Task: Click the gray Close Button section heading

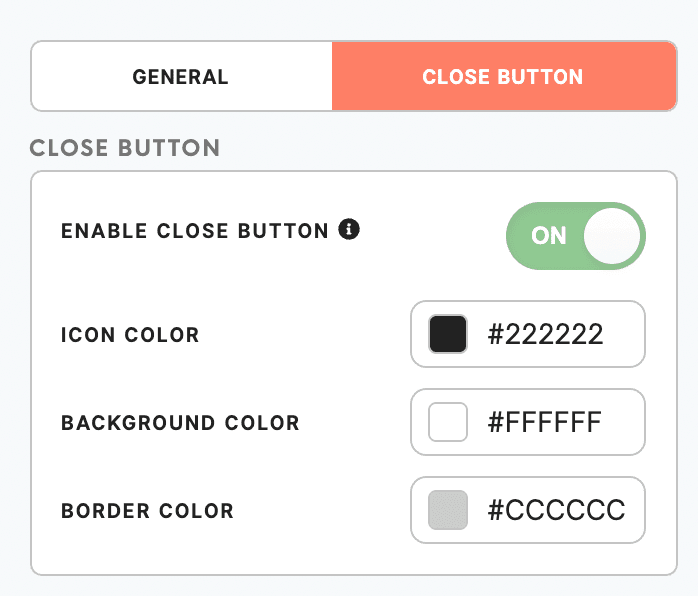Action: tap(125, 148)
